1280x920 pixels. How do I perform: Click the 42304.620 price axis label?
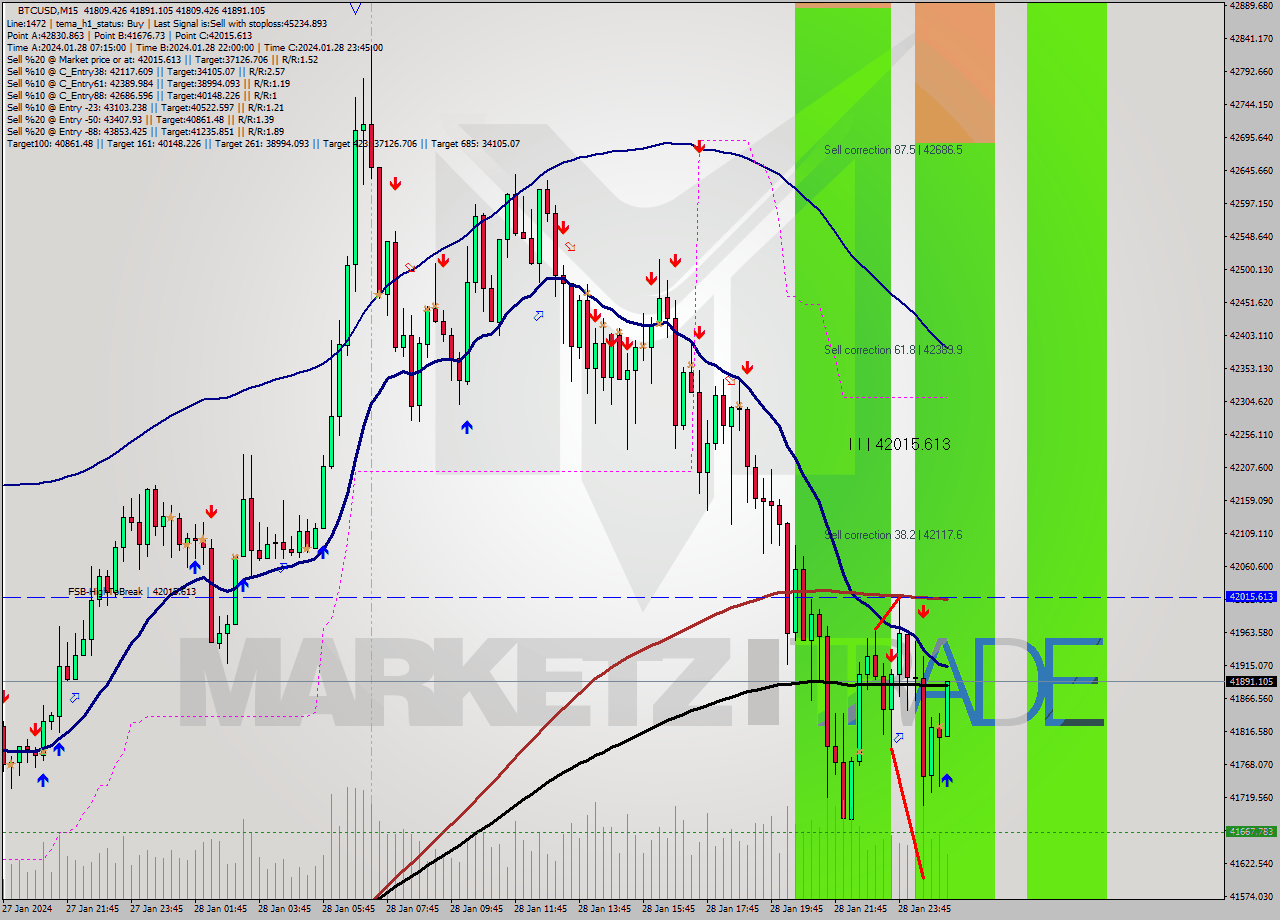(x=1252, y=401)
